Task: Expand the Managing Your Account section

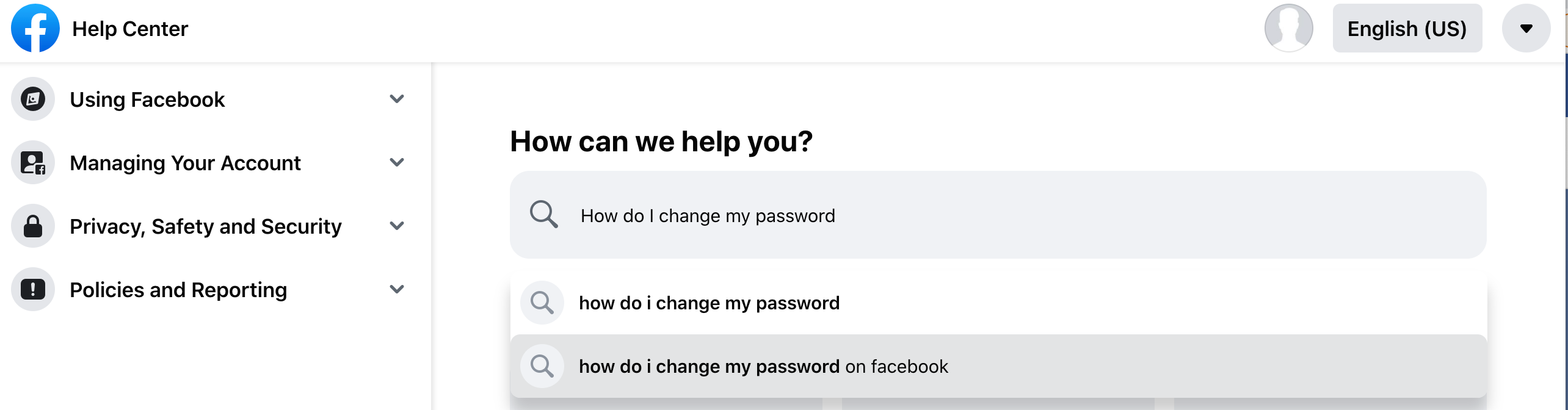Action: [x=397, y=162]
